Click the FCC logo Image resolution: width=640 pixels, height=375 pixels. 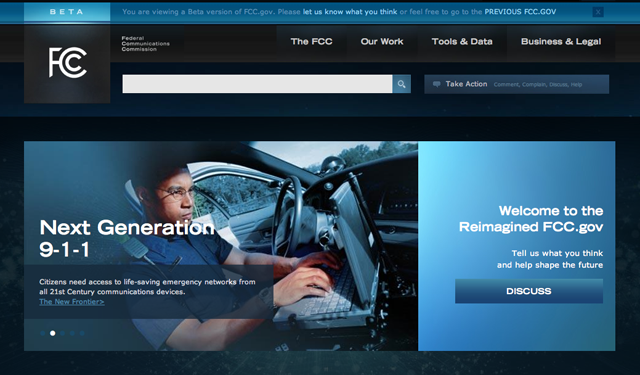click(67, 62)
